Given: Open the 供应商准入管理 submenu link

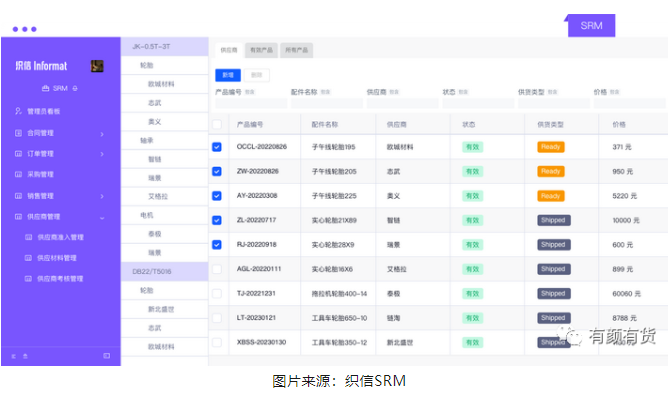Looking at the screenshot, I should [60, 237].
